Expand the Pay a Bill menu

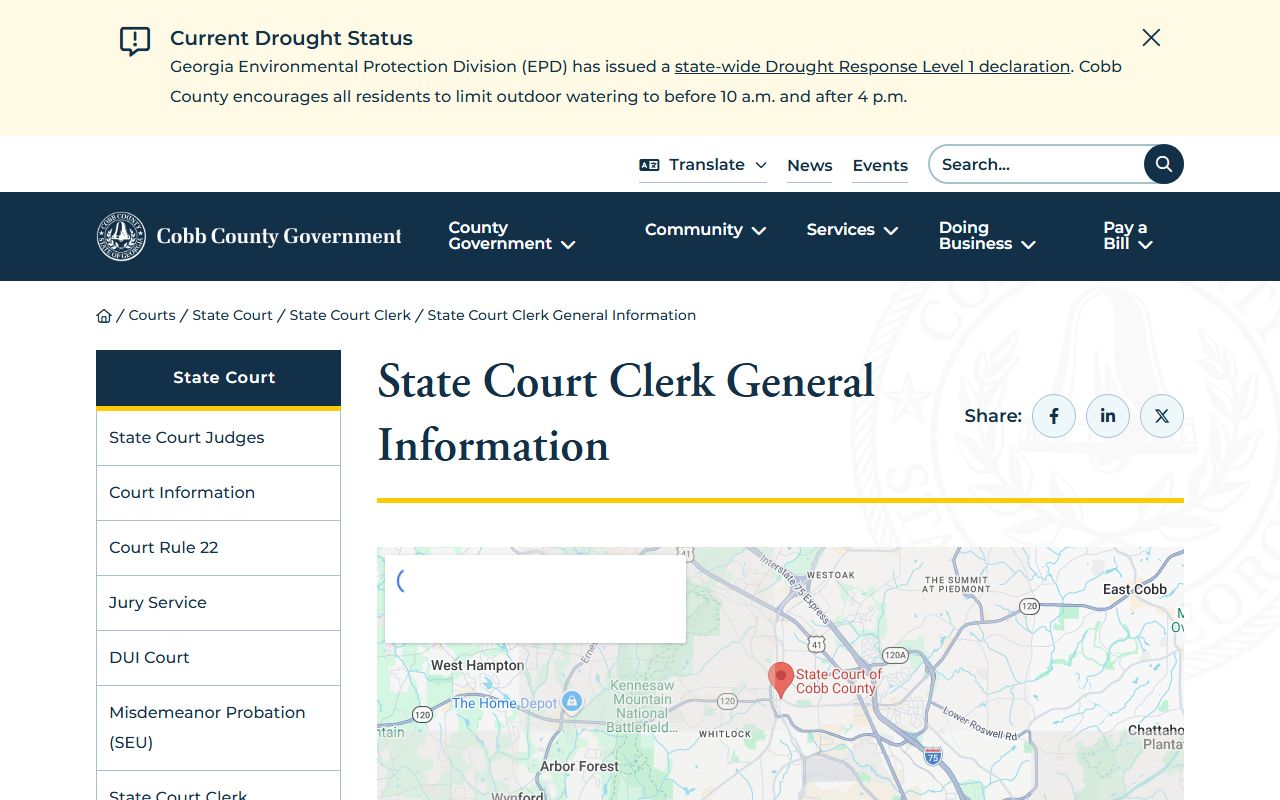1128,236
